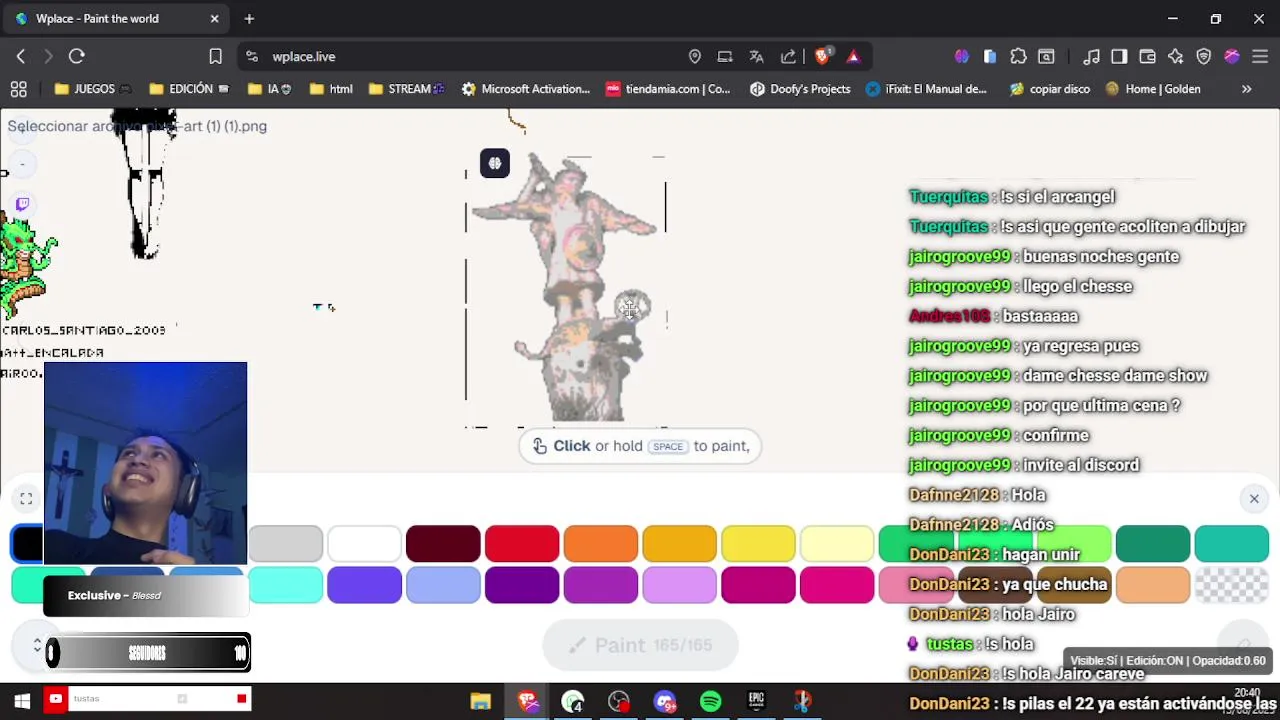Open the browser hamburger menu
This screenshot has width=1280, height=720.
point(1260,57)
